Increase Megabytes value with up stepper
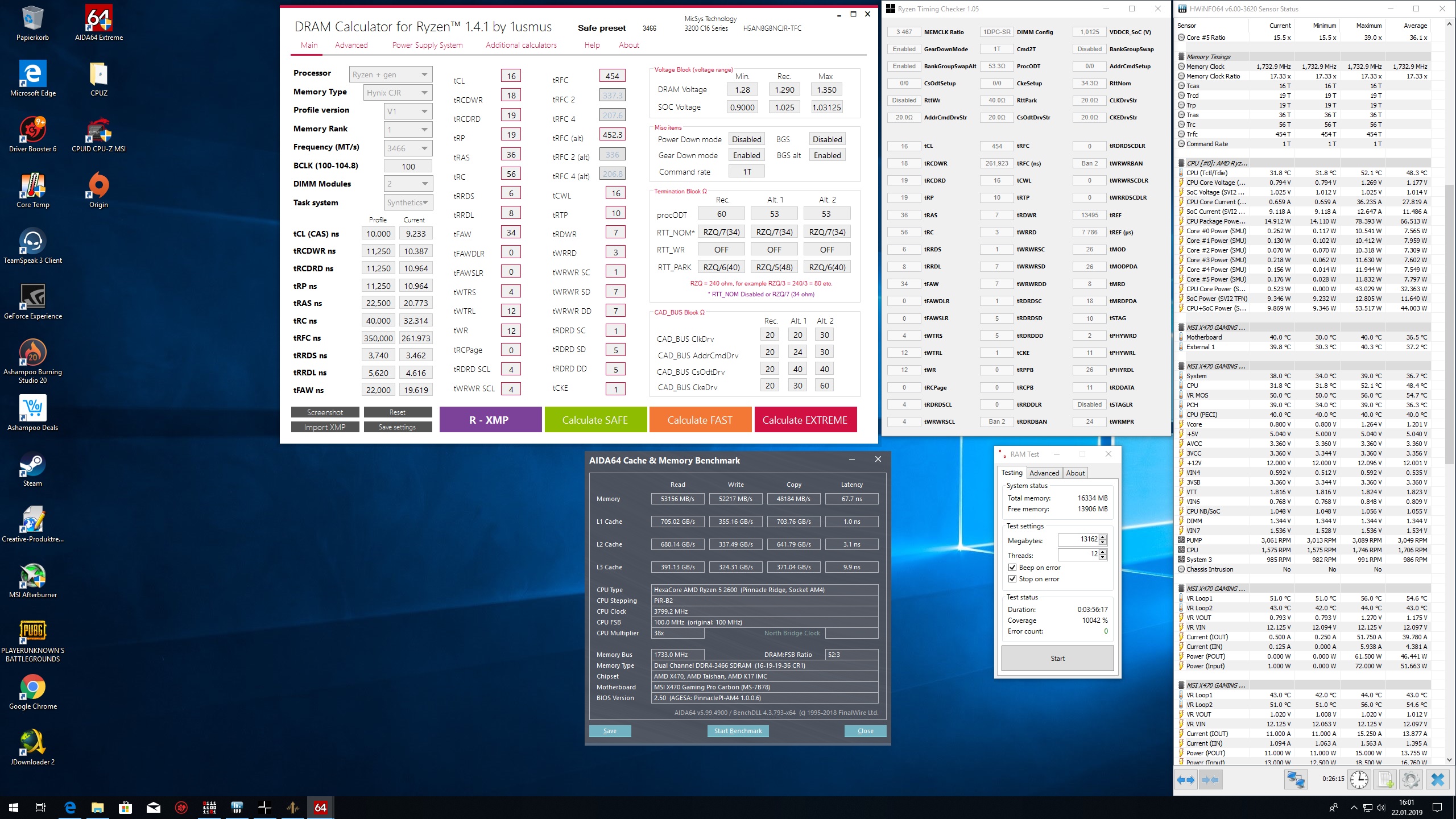The image size is (1456, 819). pos(1103,537)
